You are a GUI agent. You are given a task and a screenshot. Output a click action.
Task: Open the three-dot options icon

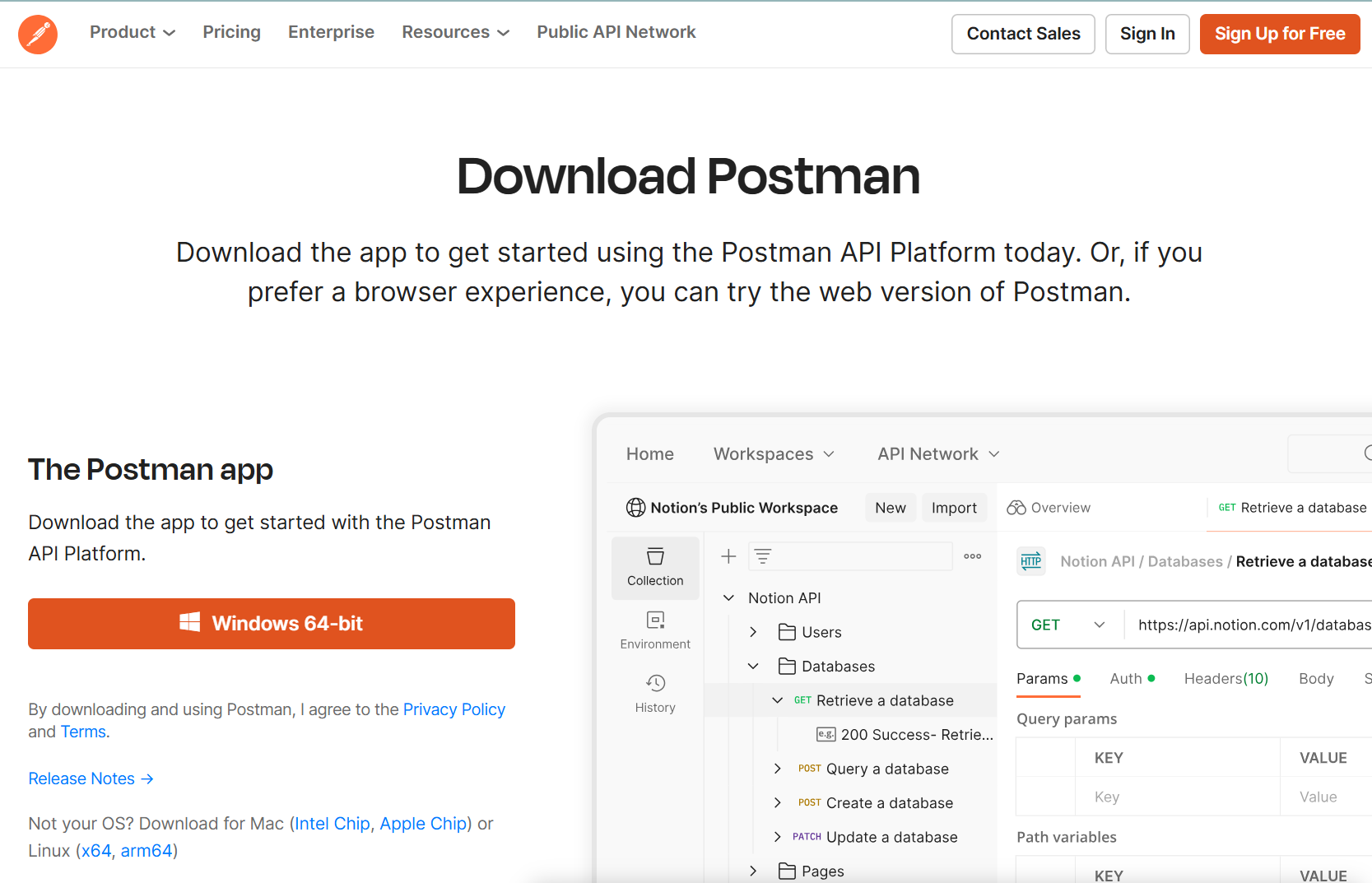pyautogui.click(x=973, y=556)
